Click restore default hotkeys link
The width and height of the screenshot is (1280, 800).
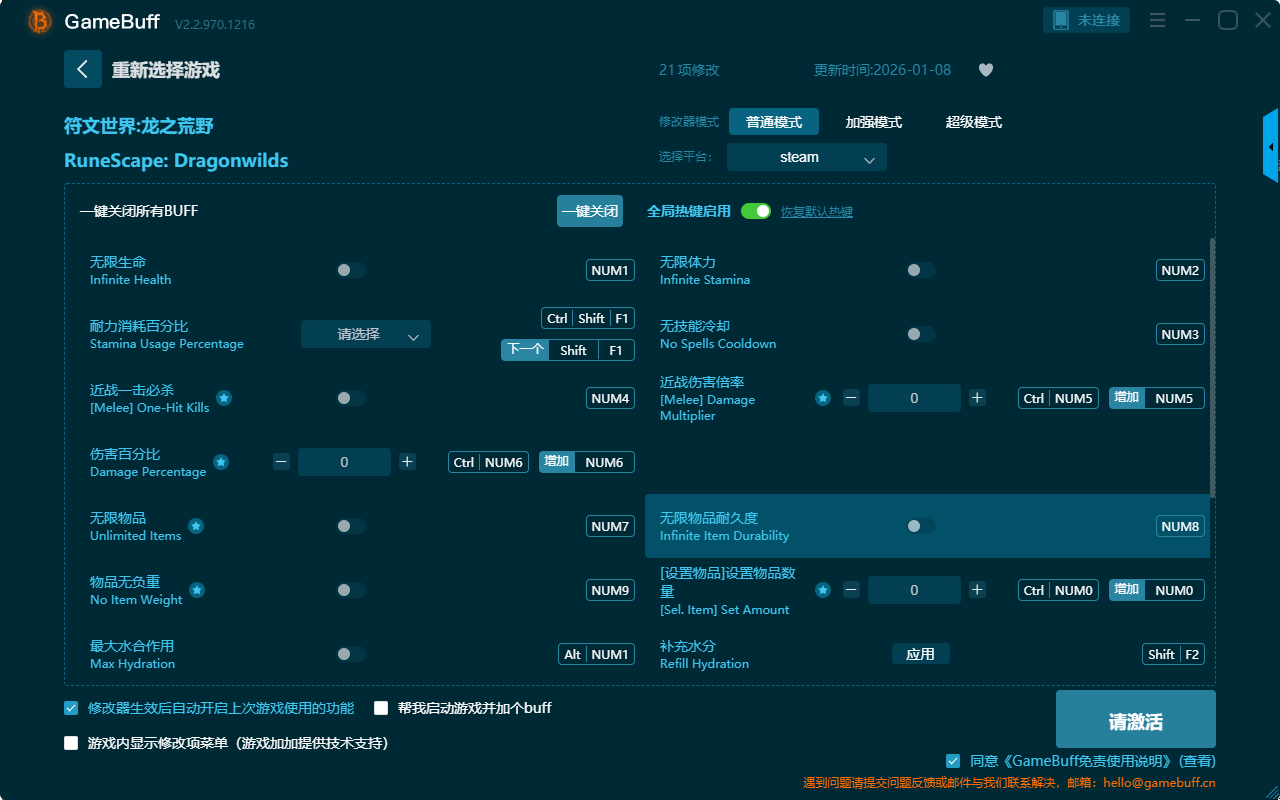816,212
